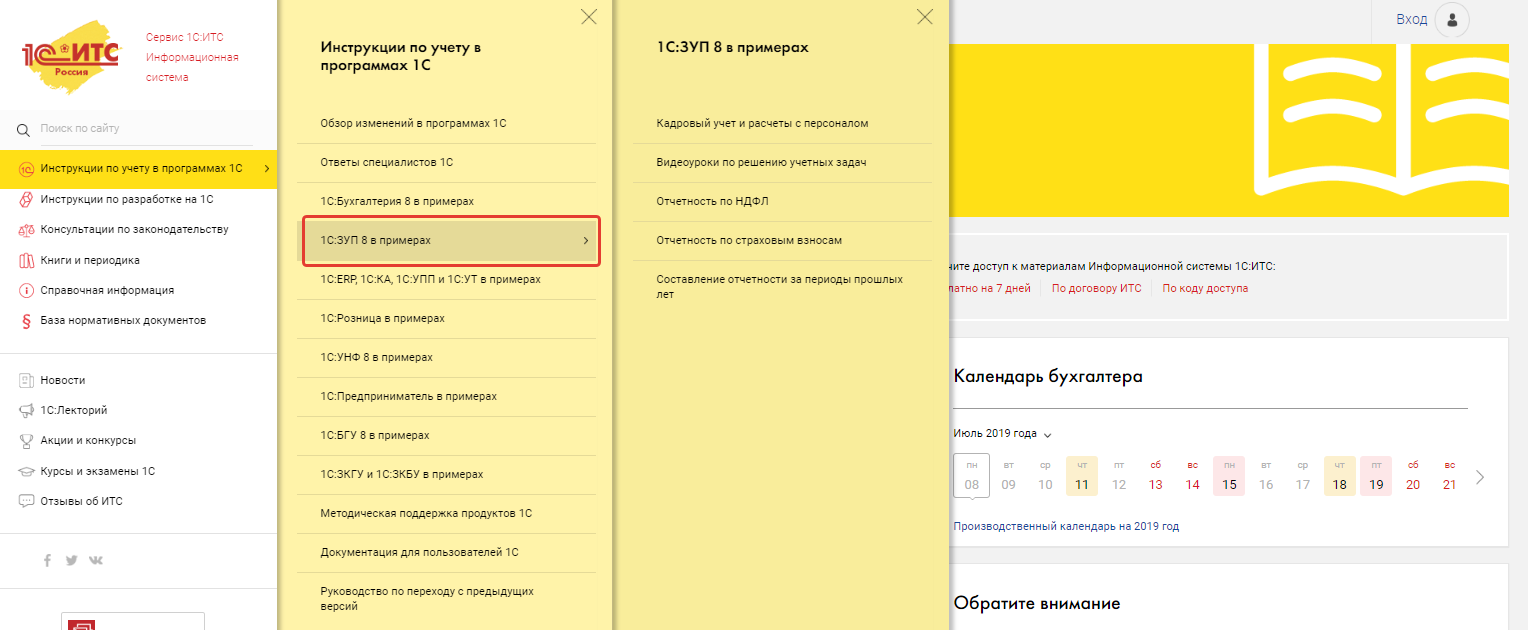Click the 1С:Лекторий megaphone icon
This screenshot has width=1528, height=630.
pyautogui.click(x=27, y=411)
